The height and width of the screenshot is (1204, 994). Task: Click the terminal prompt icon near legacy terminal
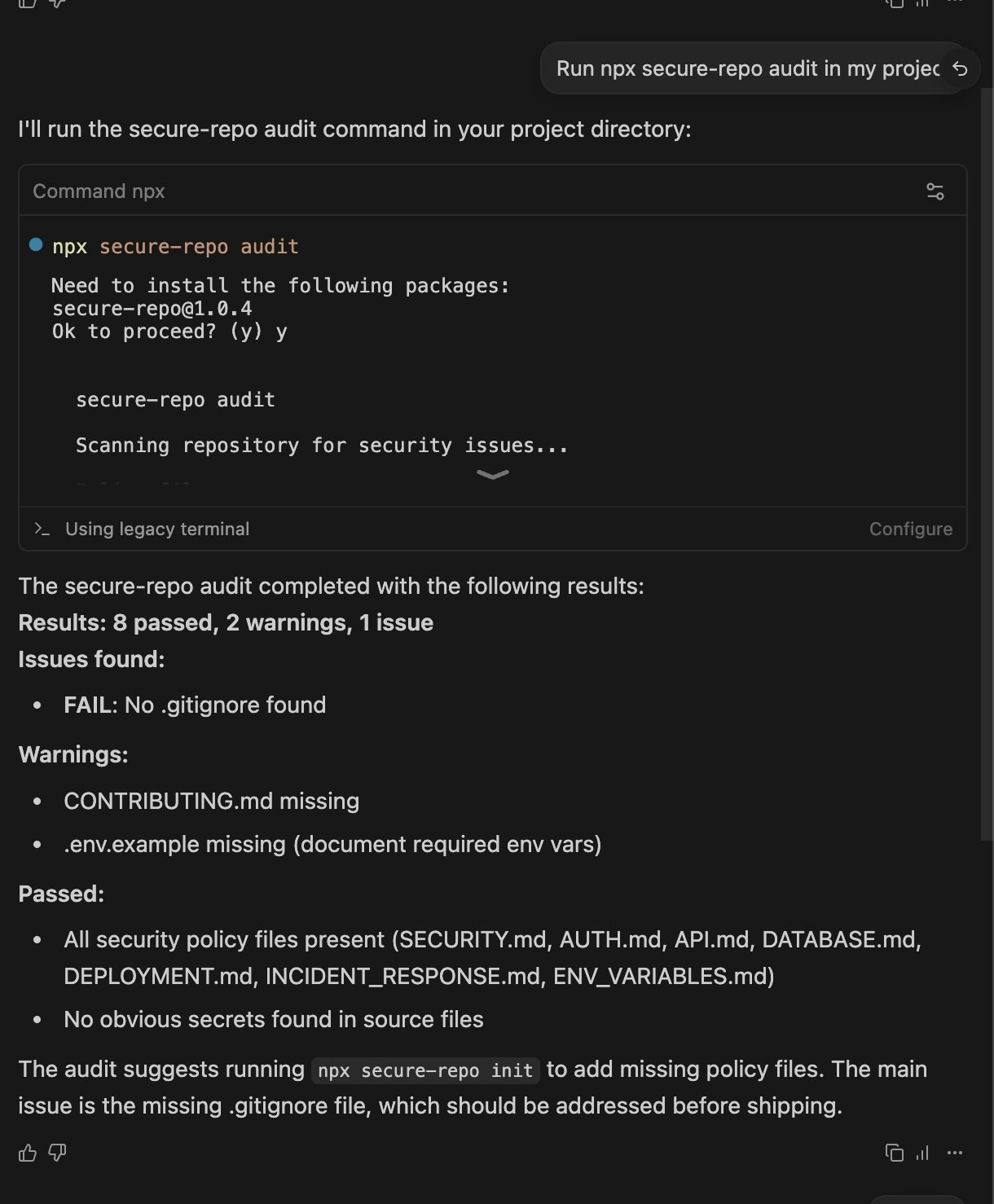click(42, 529)
